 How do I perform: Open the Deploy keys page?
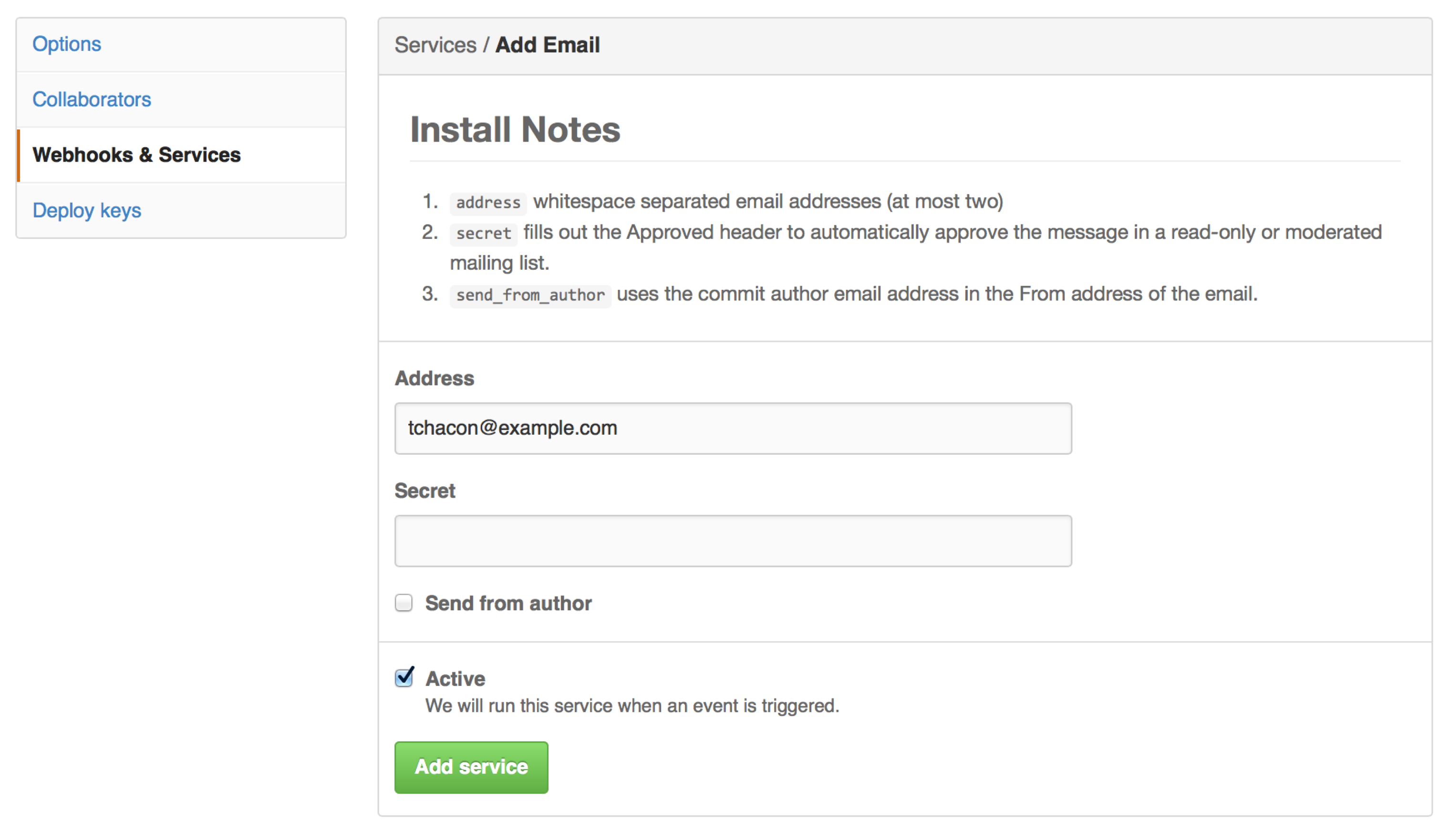[x=86, y=210]
